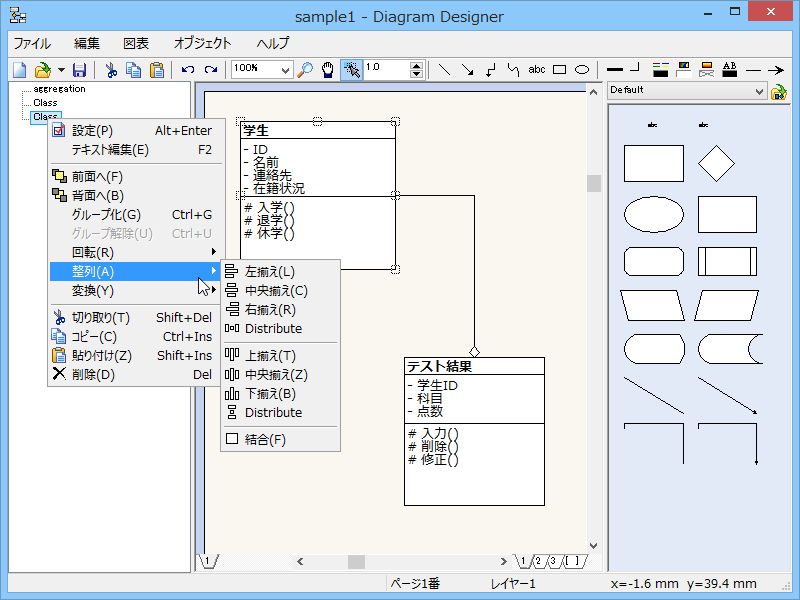Screen dimensions: 800x600
Task: Choose 切り取り(T) in context menu
Action: [x=136, y=317]
